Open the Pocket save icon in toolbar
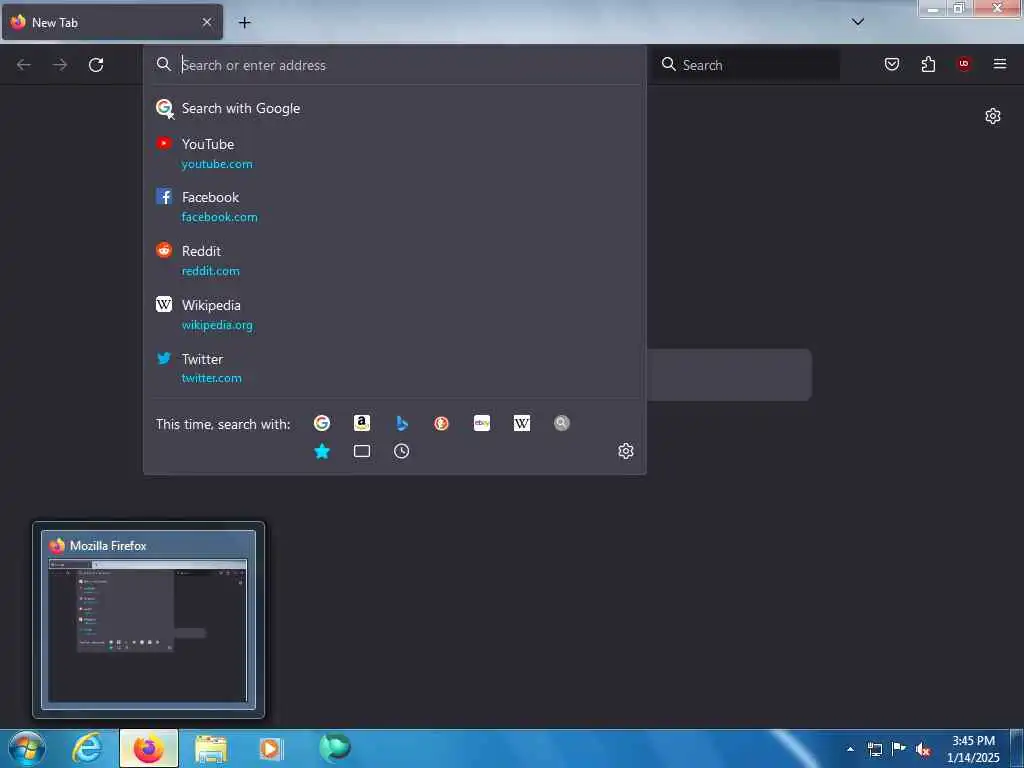The height and width of the screenshot is (768, 1024). (x=892, y=64)
